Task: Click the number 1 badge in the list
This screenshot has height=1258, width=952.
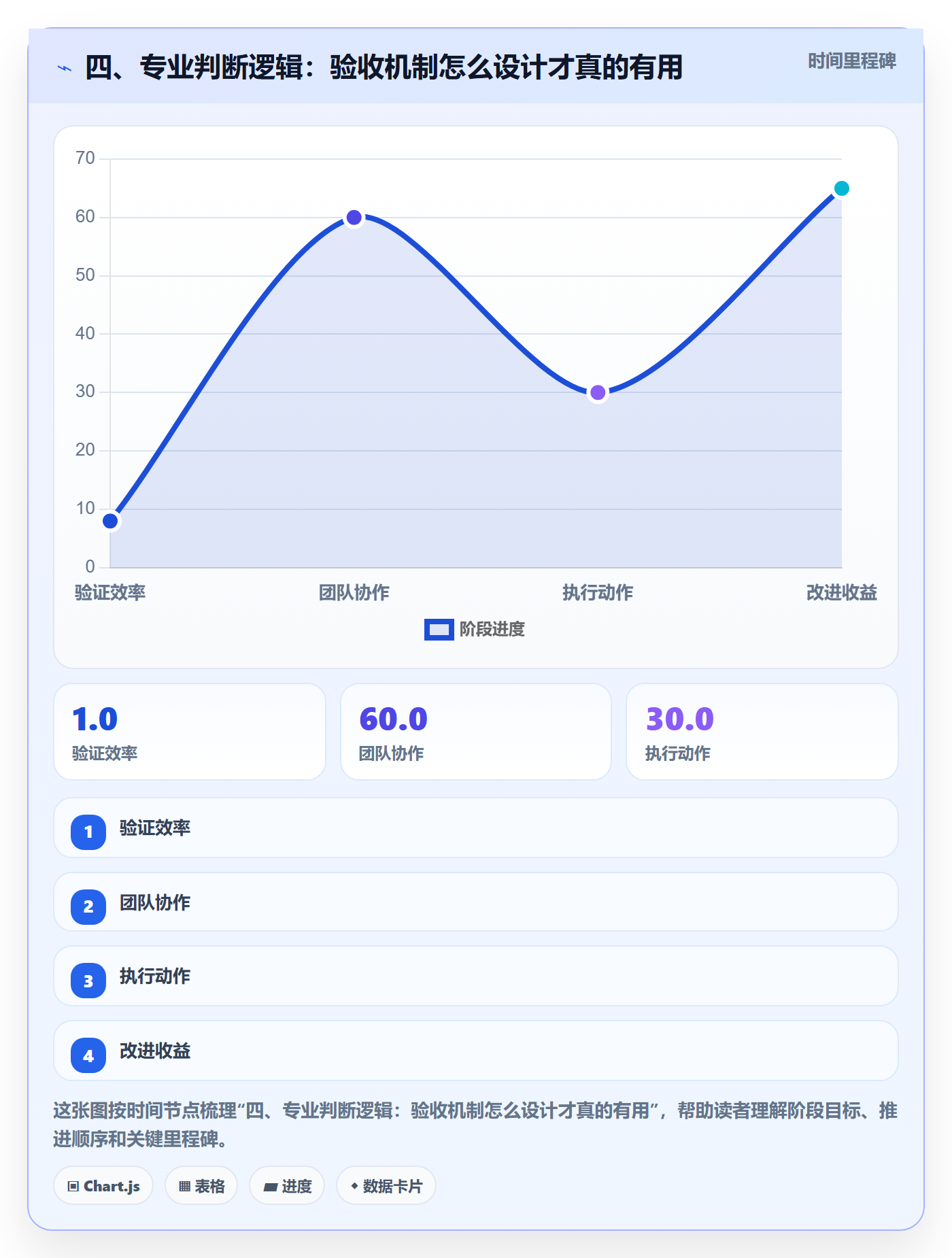Action: (88, 832)
